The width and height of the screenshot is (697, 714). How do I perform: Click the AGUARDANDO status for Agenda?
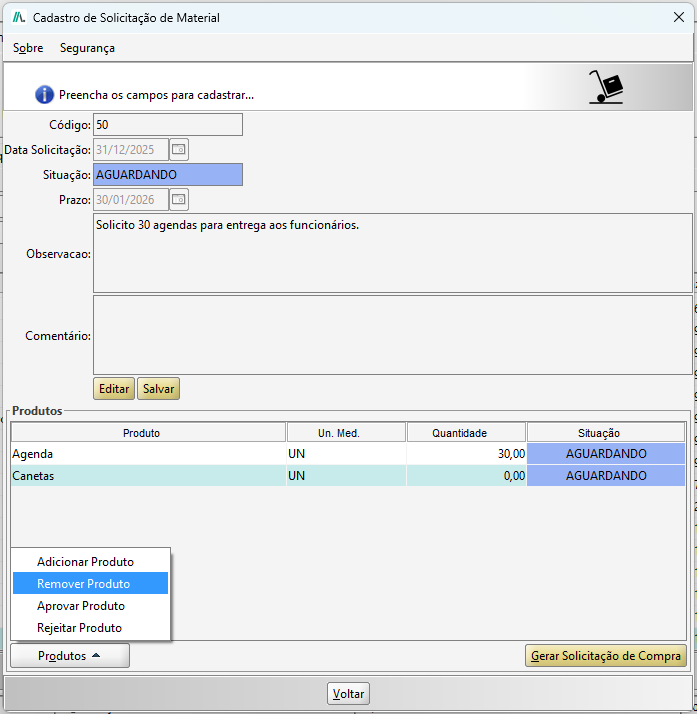(x=606, y=454)
